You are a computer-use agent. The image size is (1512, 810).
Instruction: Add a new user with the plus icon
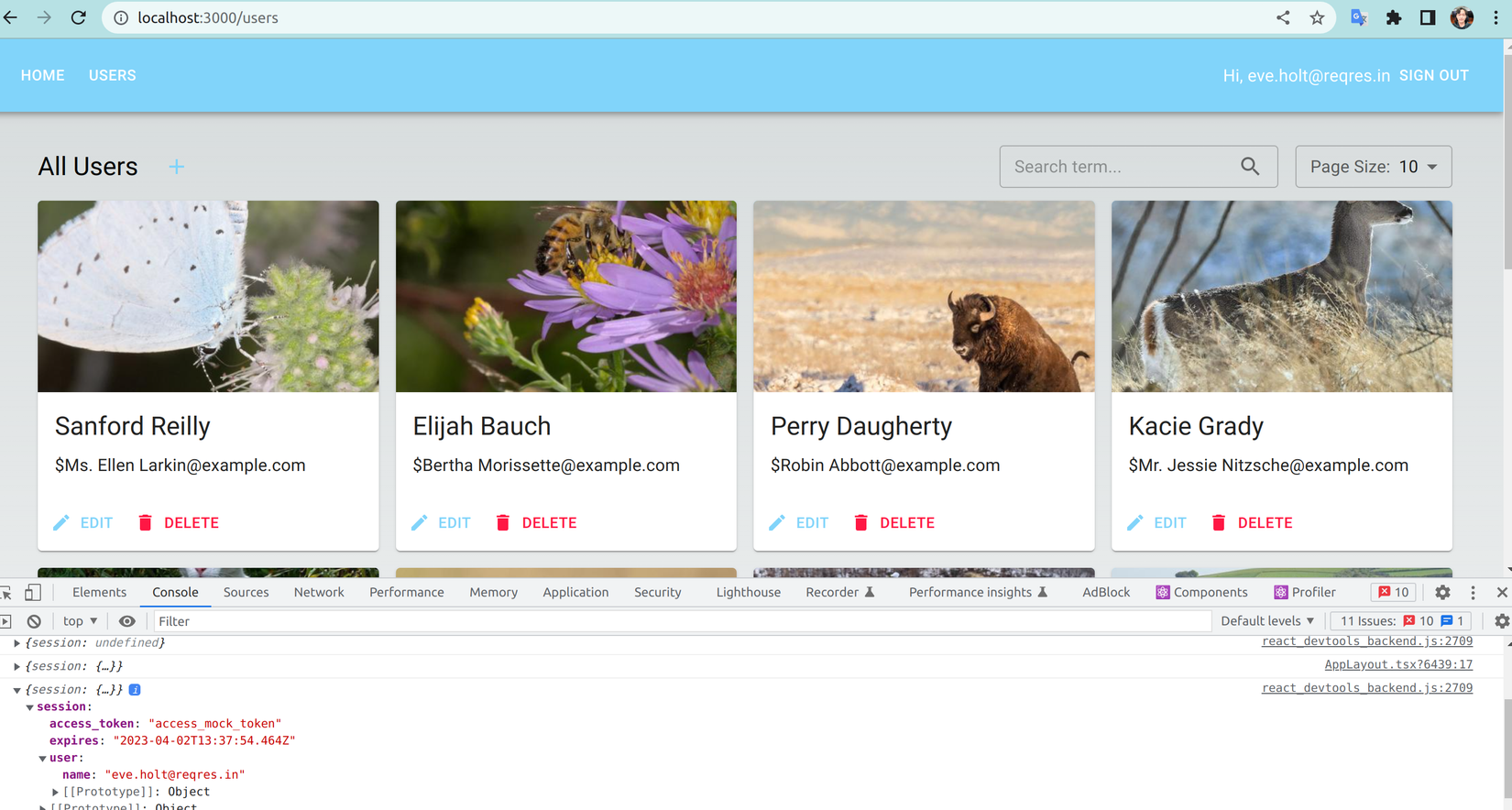click(x=177, y=167)
